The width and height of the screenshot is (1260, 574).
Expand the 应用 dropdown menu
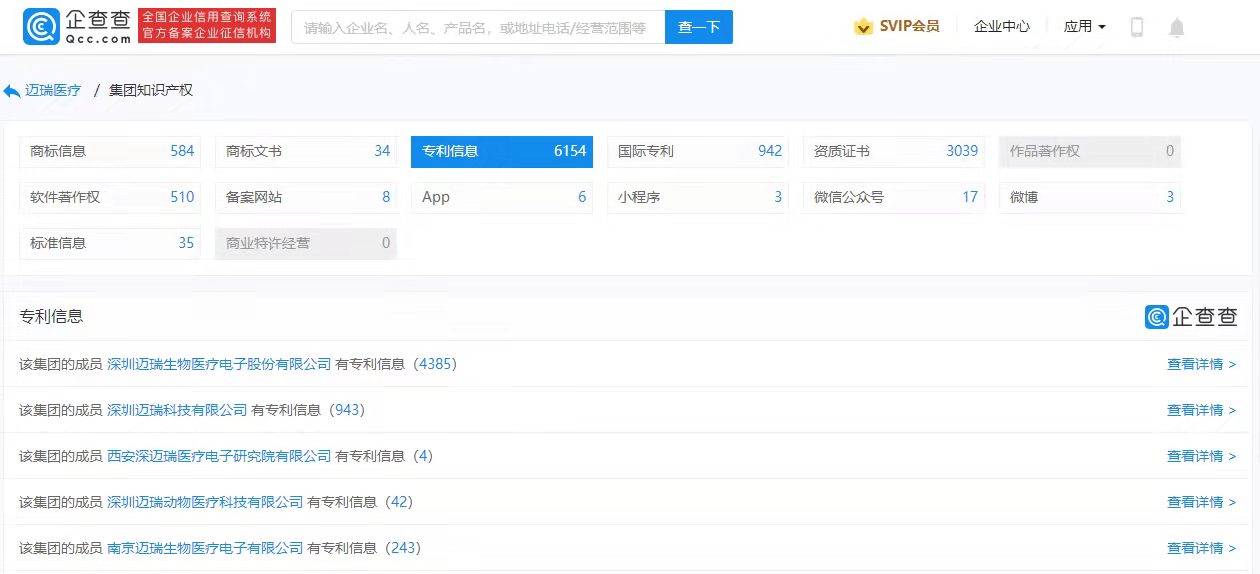coord(1085,27)
